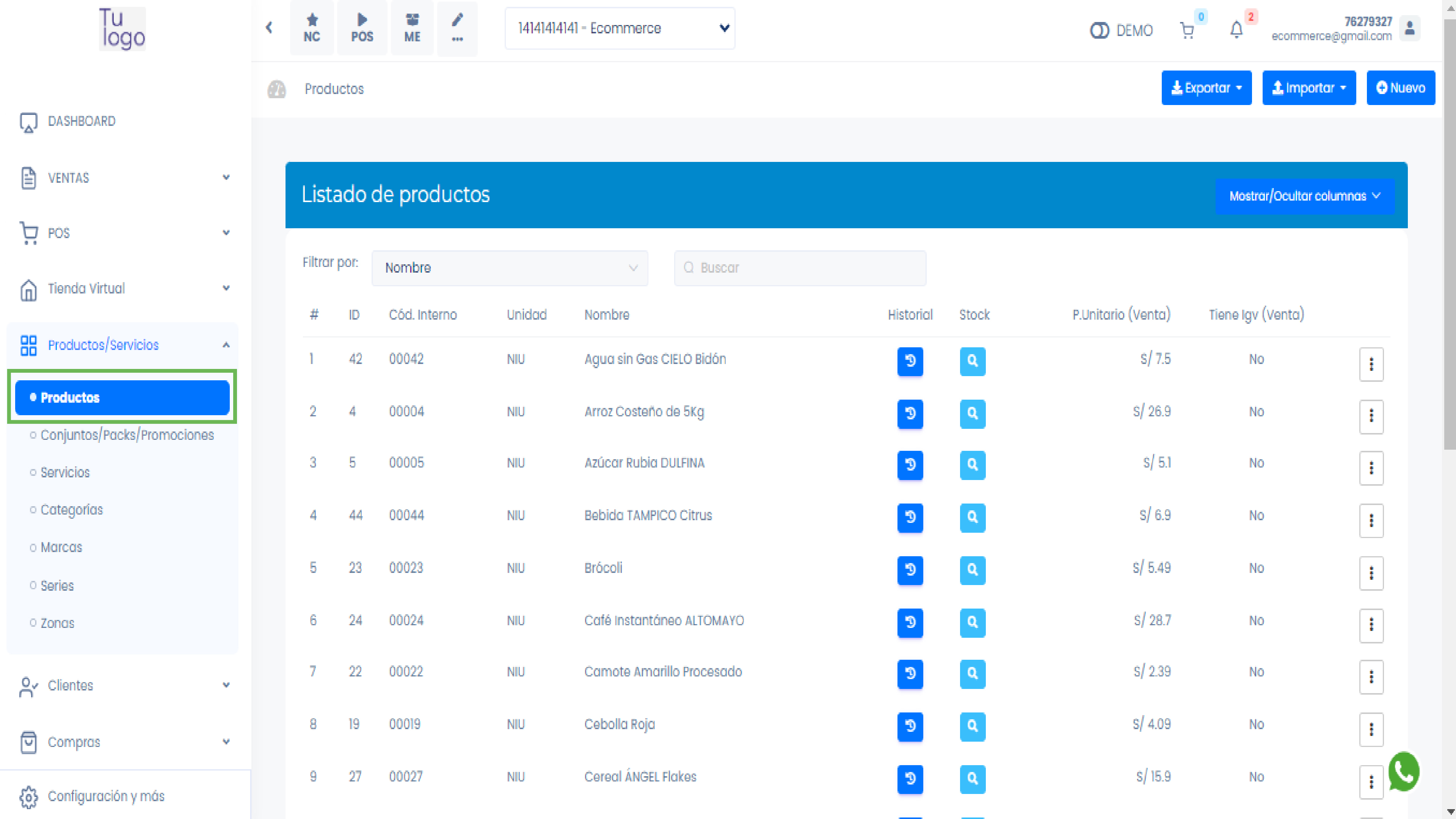Open the POS play shortcut
1456x819 pixels.
(362, 28)
